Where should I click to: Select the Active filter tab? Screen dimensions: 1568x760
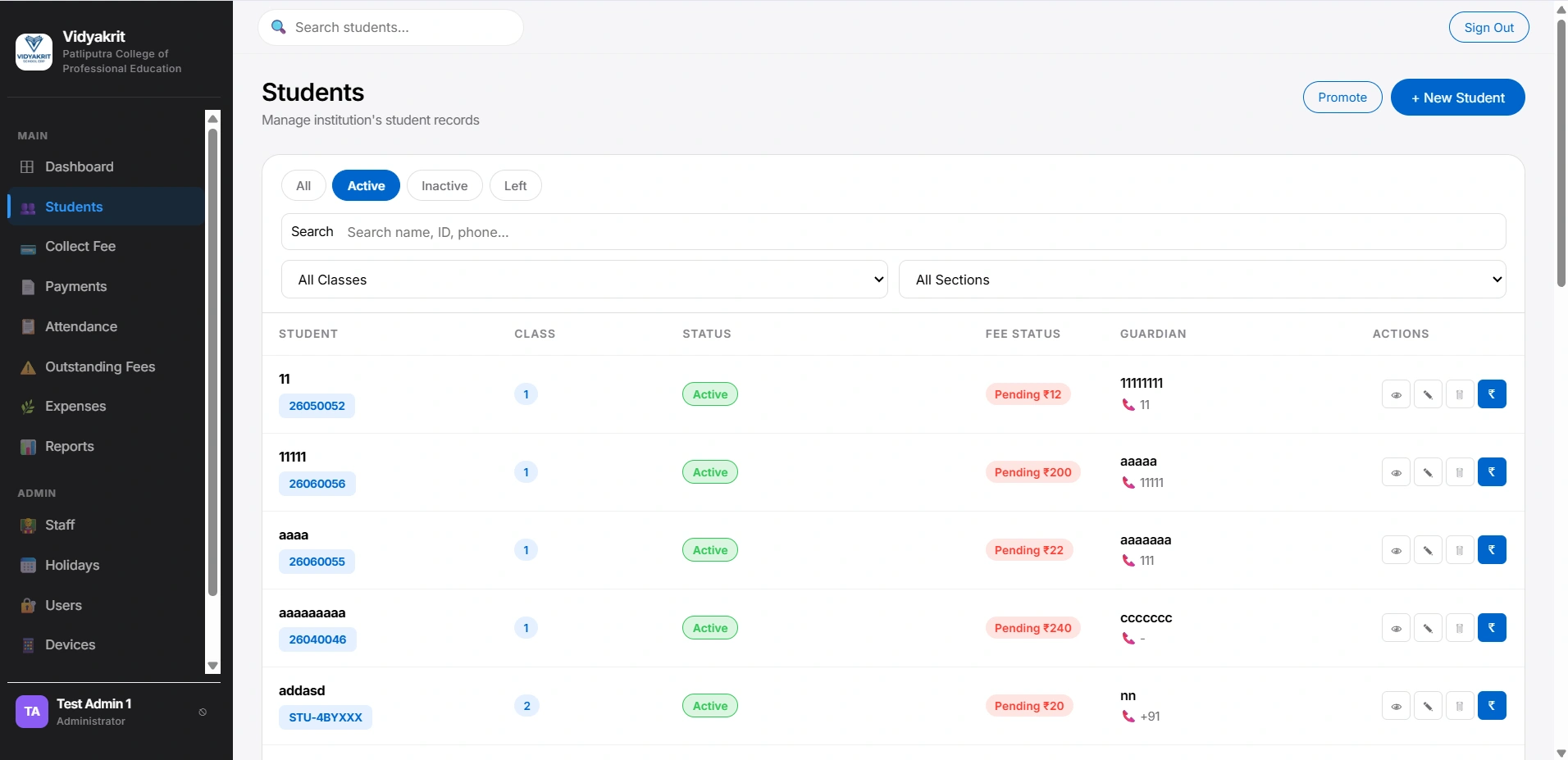point(366,186)
